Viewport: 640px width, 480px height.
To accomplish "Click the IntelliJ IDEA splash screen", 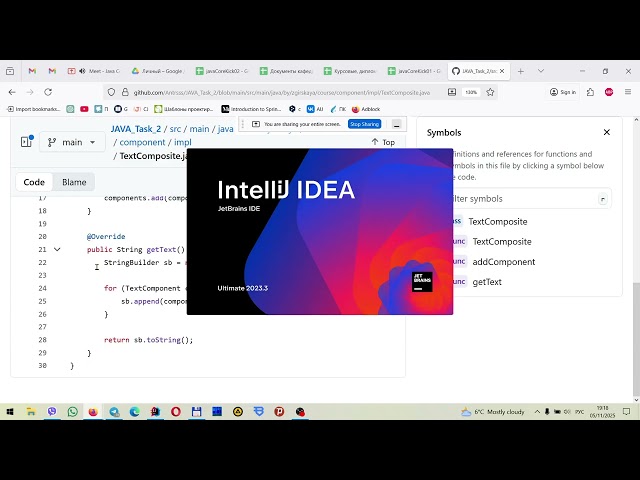I will point(320,231).
